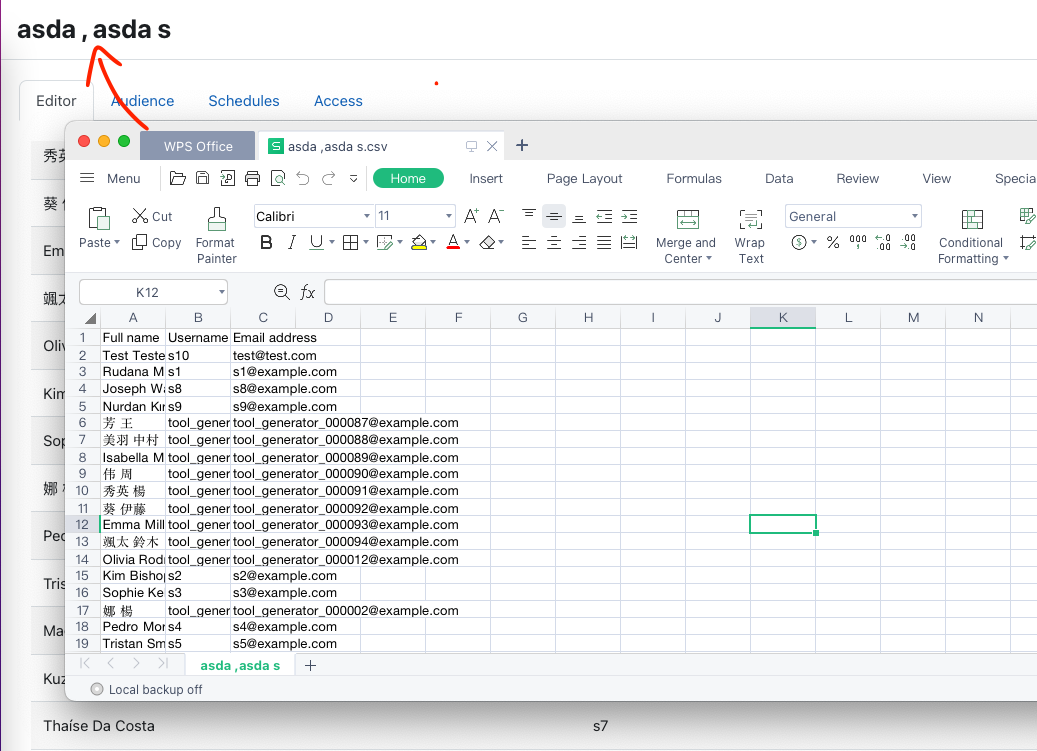This screenshot has height=751, width=1037.
Task: Add a new document tab with plus
Action: pyautogui.click(x=522, y=145)
